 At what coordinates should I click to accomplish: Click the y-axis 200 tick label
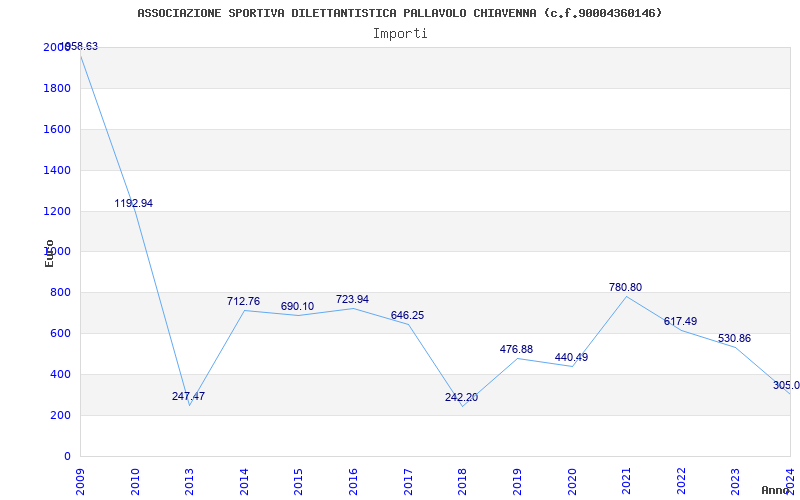pyautogui.click(x=60, y=415)
